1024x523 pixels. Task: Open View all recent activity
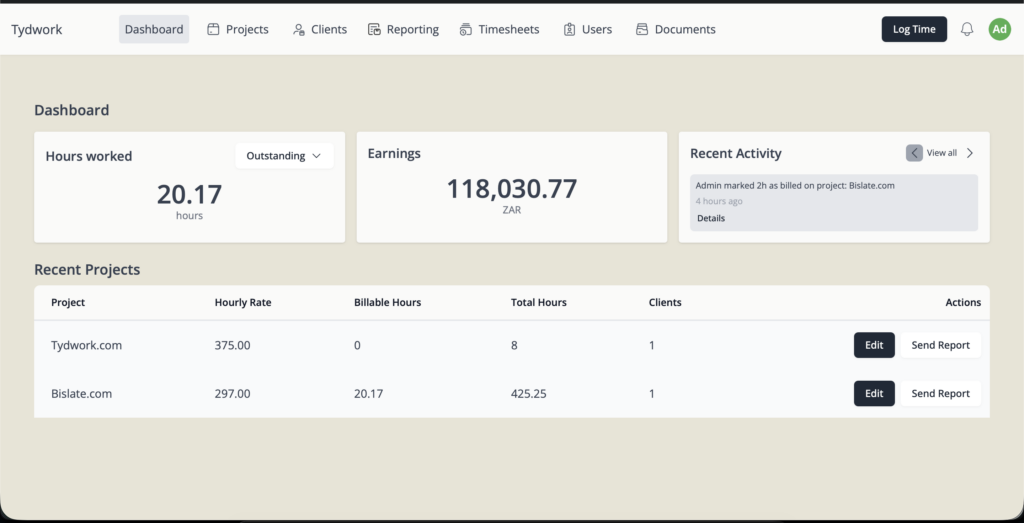tap(941, 153)
